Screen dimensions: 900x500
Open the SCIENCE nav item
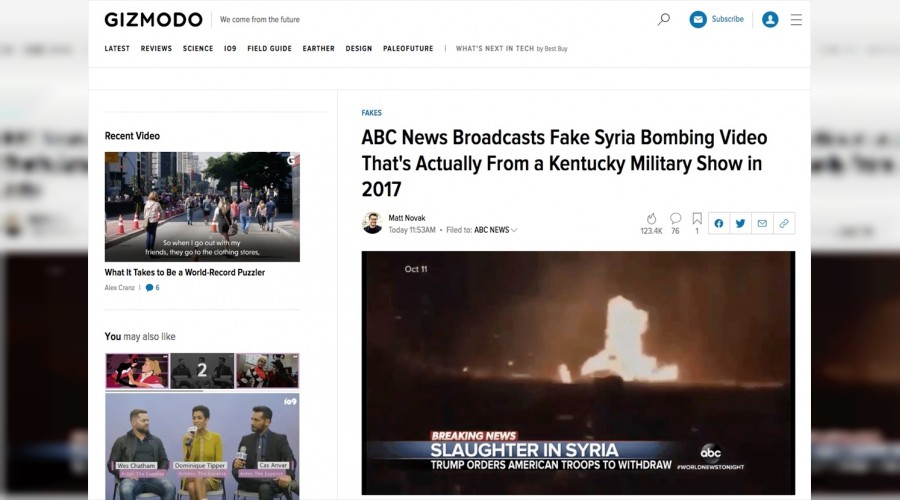[x=198, y=49]
